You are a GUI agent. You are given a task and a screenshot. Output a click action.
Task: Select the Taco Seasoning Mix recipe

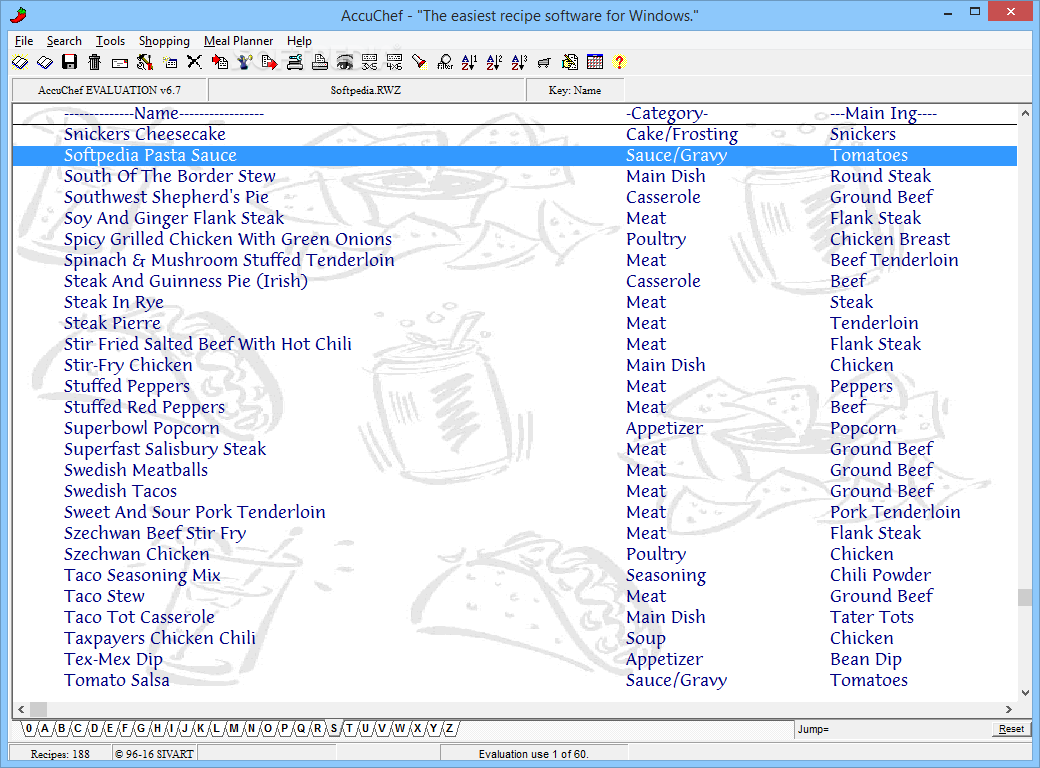coord(515,575)
